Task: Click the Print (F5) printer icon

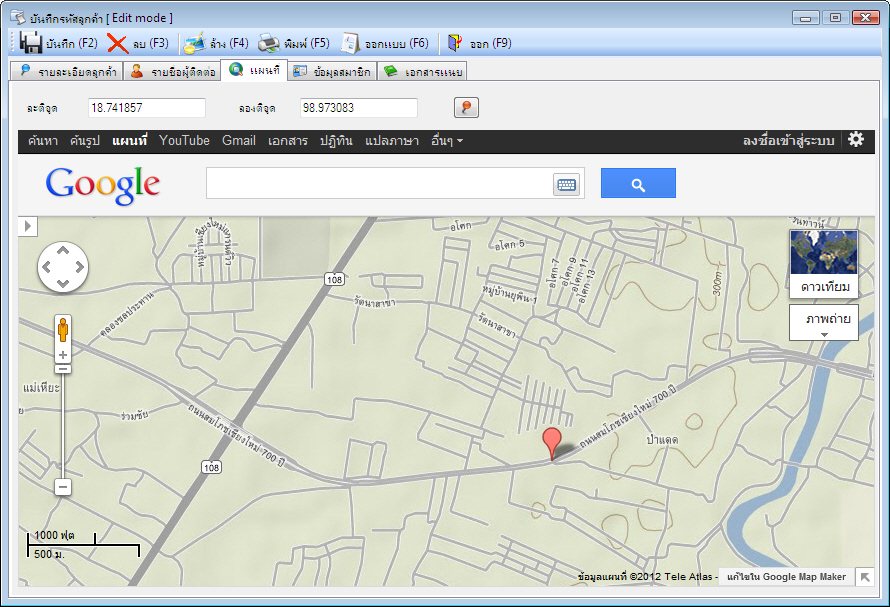Action: (x=269, y=44)
